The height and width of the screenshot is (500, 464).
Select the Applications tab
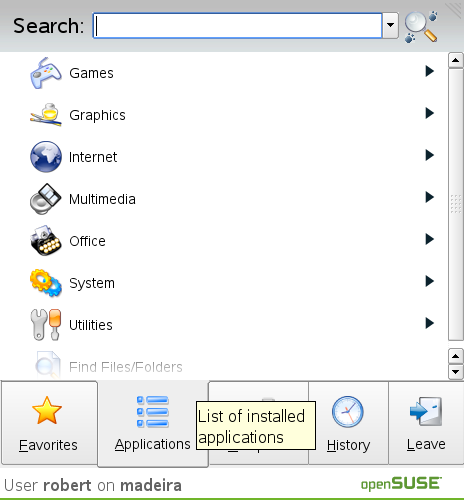coord(153,423)
